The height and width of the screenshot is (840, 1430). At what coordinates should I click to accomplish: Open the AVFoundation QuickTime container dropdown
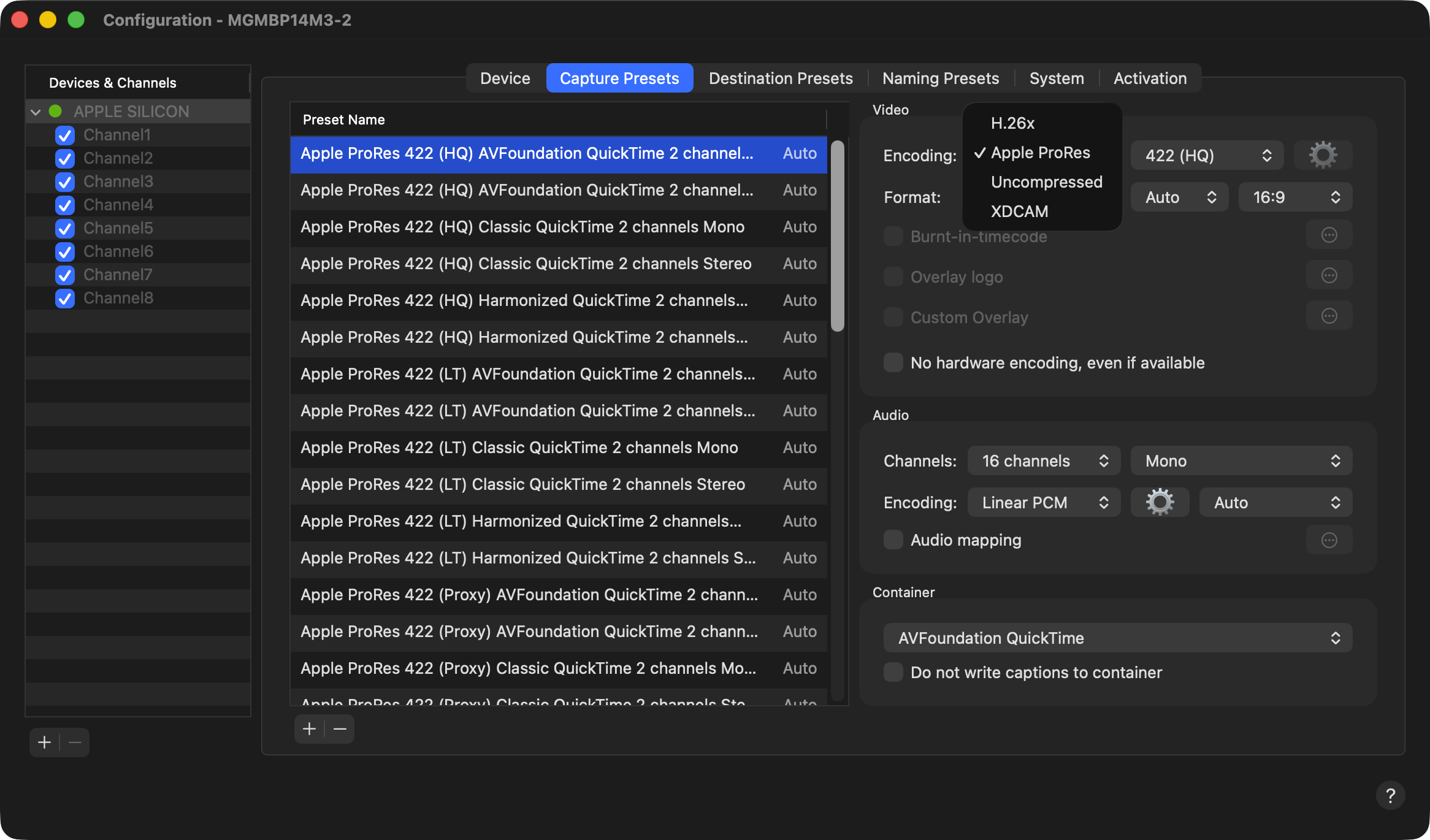point(1117,638)
